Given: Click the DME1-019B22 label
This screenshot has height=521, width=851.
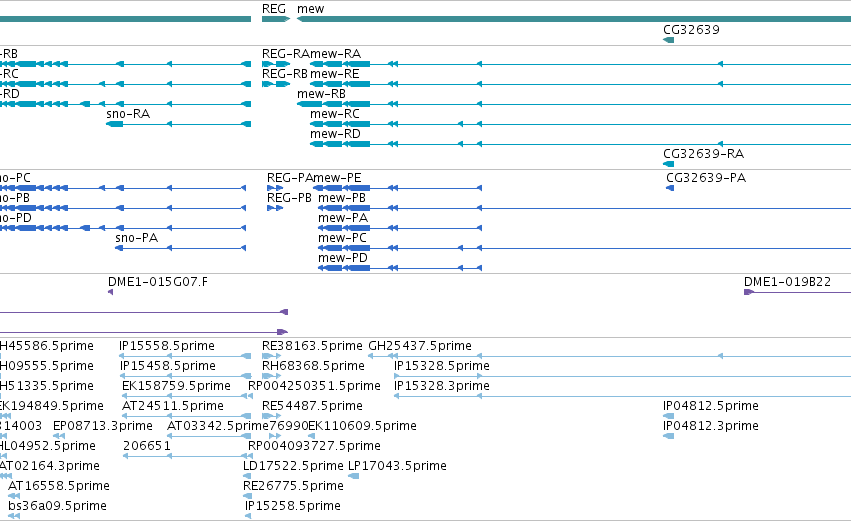Looking at the screenshot, I should pyautogui.click(x=788, y=282).
